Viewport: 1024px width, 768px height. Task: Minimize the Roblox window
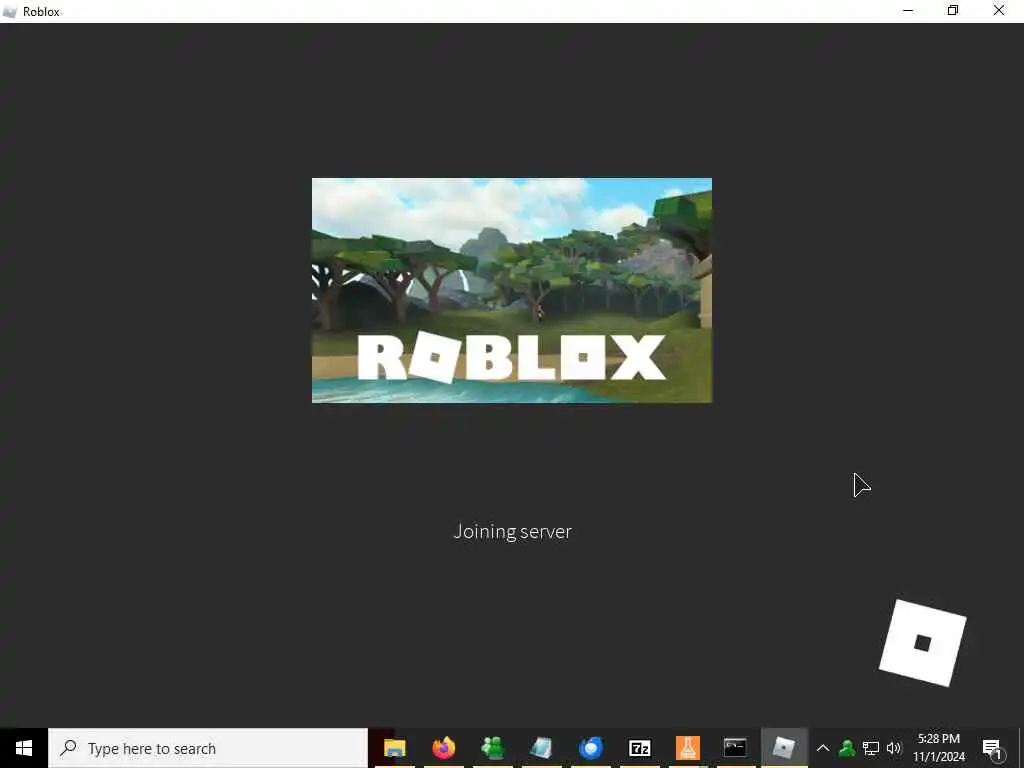(908, 11)
